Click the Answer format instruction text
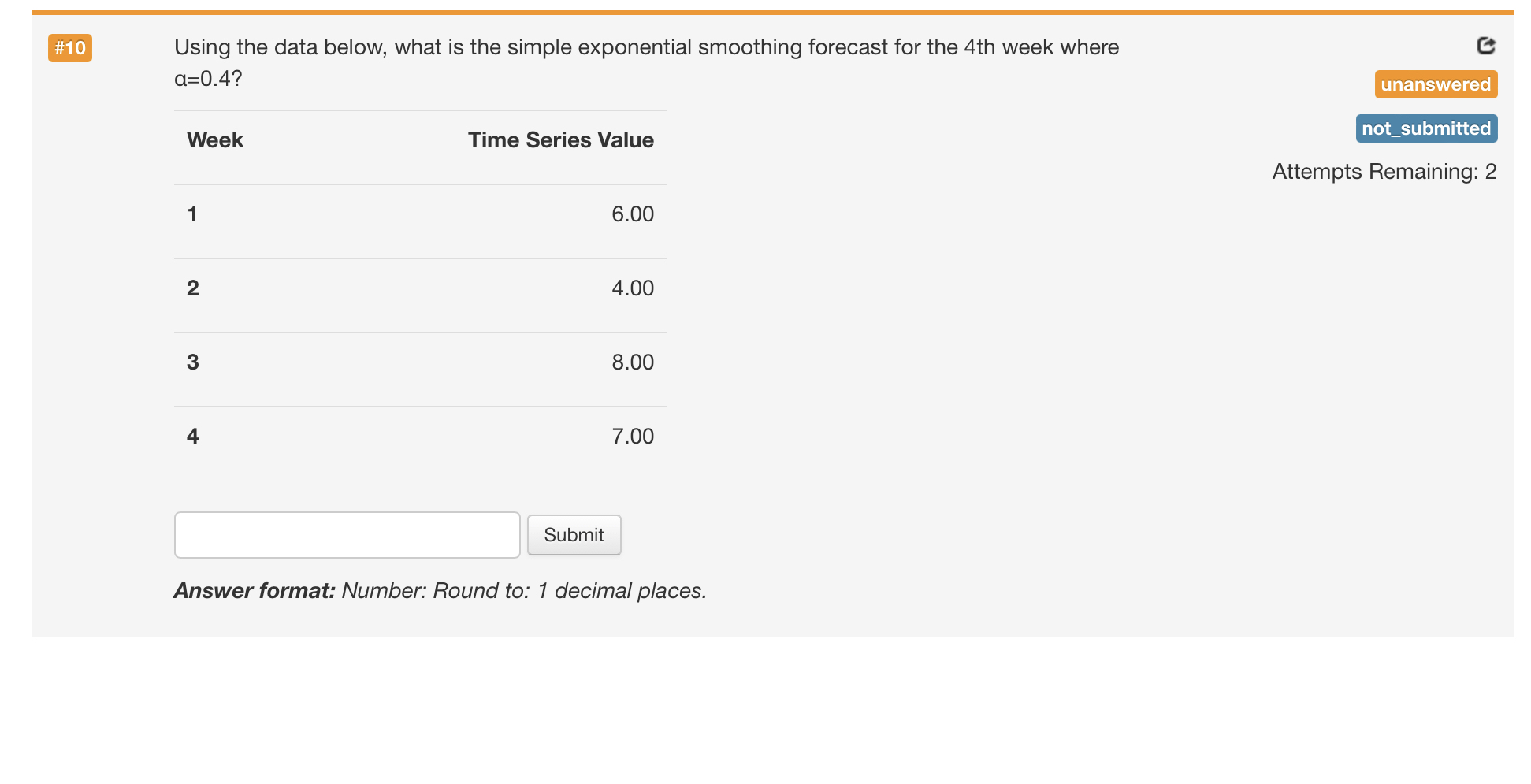The height and width of the screenshot is (784, 1531). (440, 591)
